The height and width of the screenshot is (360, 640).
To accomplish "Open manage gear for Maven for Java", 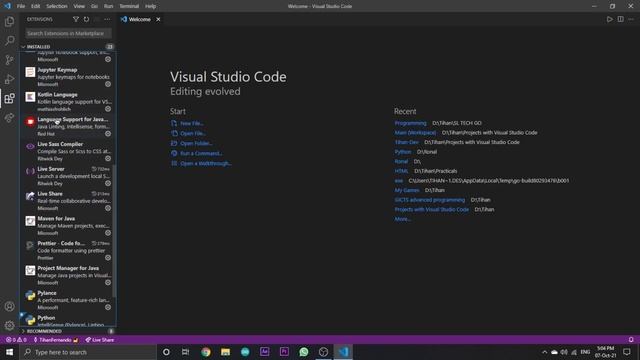I will pos(108,233).
